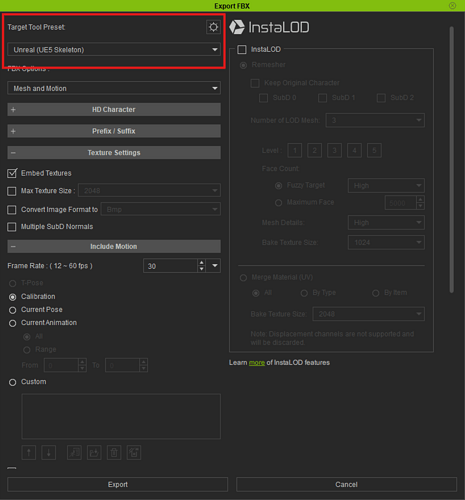This screenshot has height=500, width=465.
Task: Select the Merge Material (UV) radio option
Action: (x=243, y=278)
